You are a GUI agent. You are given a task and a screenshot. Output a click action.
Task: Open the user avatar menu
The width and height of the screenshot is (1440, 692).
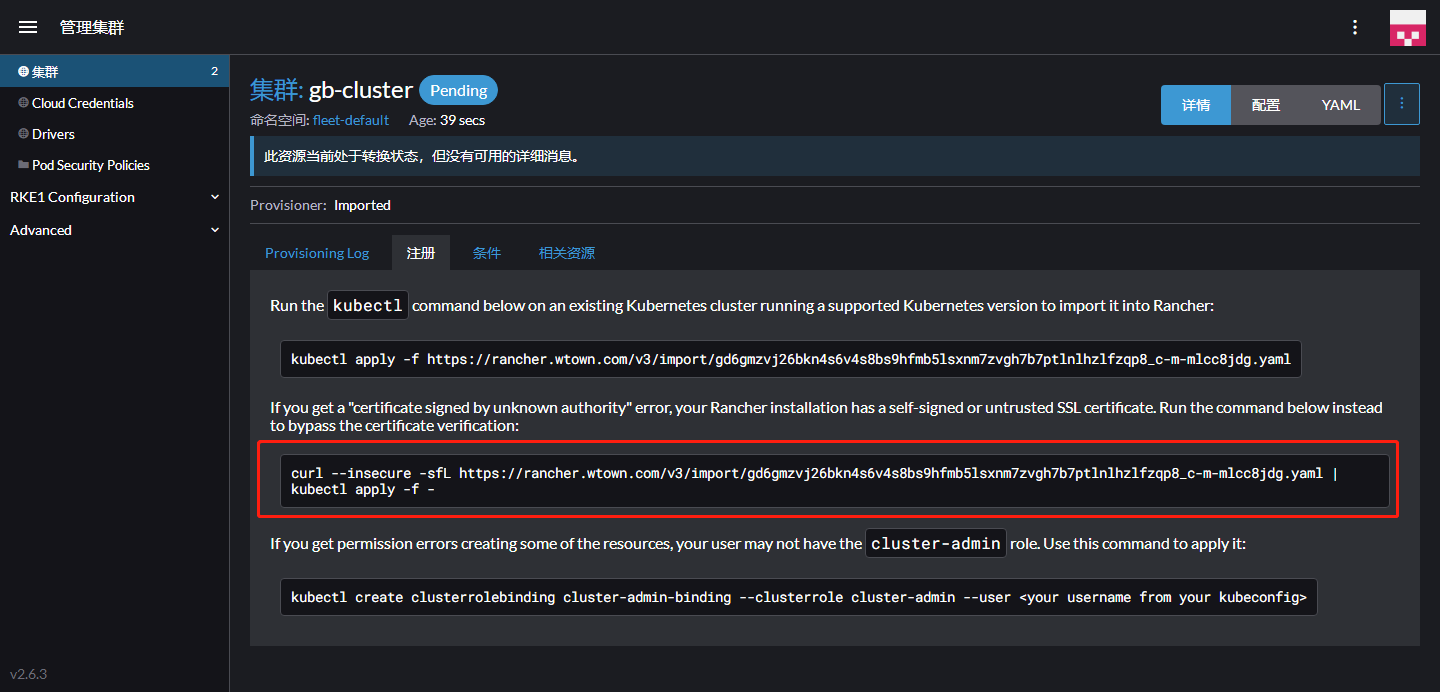pos(1407,27)
